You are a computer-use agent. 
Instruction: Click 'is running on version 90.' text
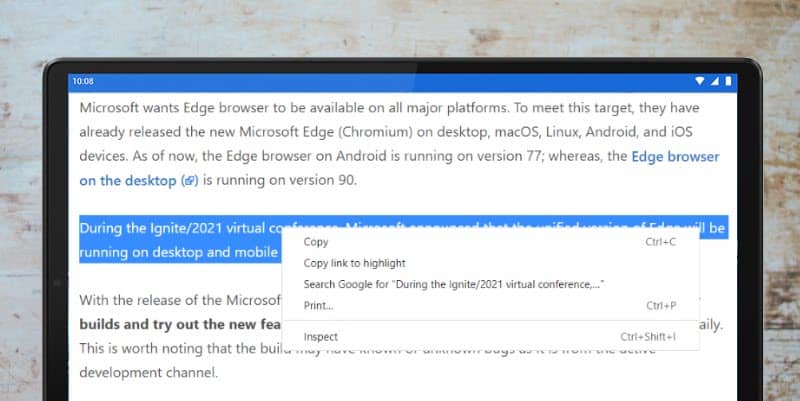(x=280, y=181)
